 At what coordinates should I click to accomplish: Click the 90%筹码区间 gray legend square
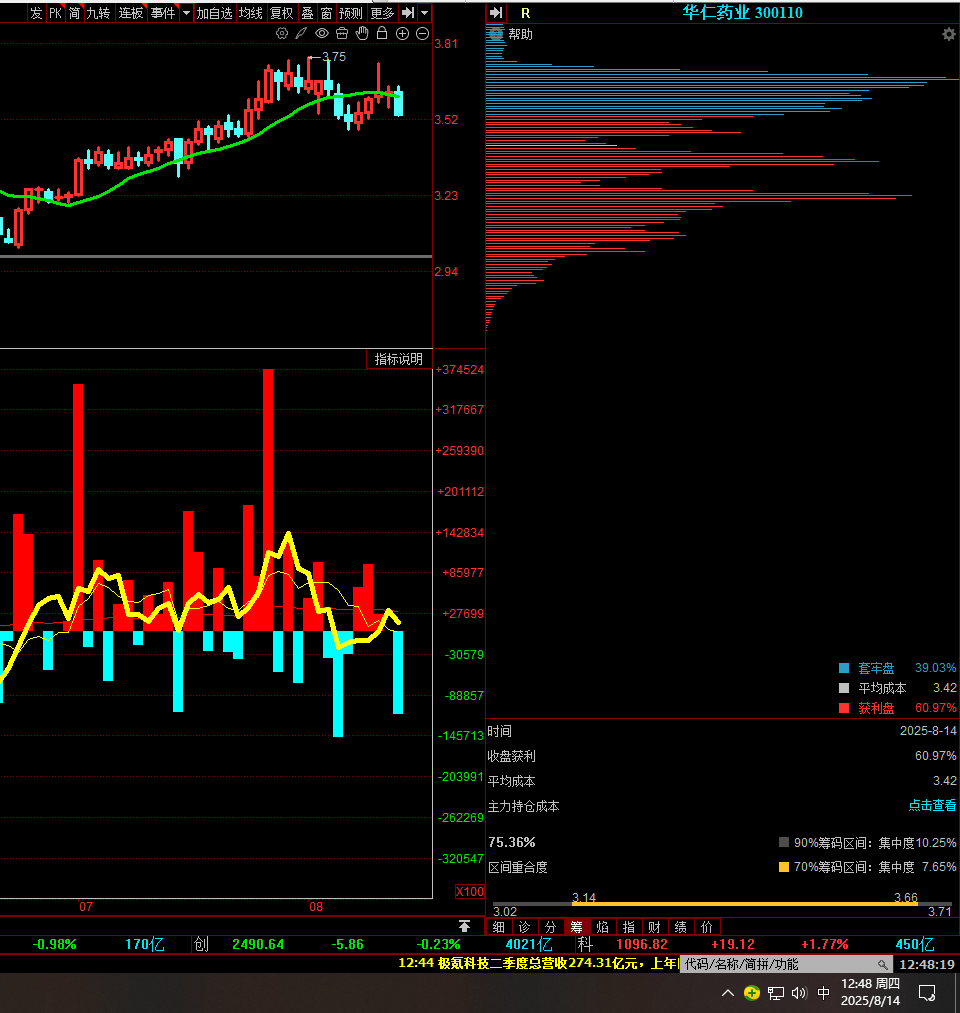coord(784,842)
